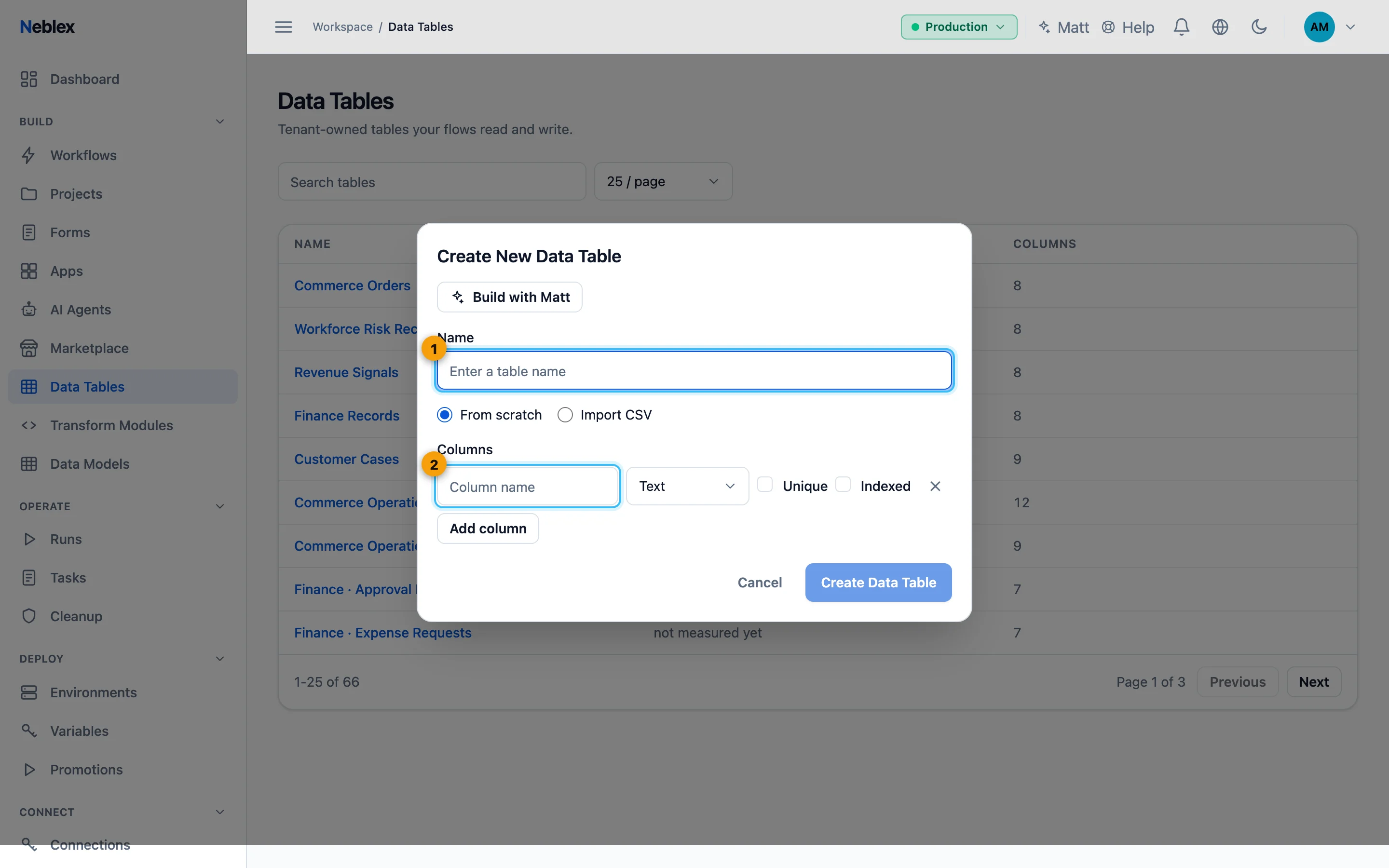
Task: Open Marketplace in sidebar
Action: (123, 348)
